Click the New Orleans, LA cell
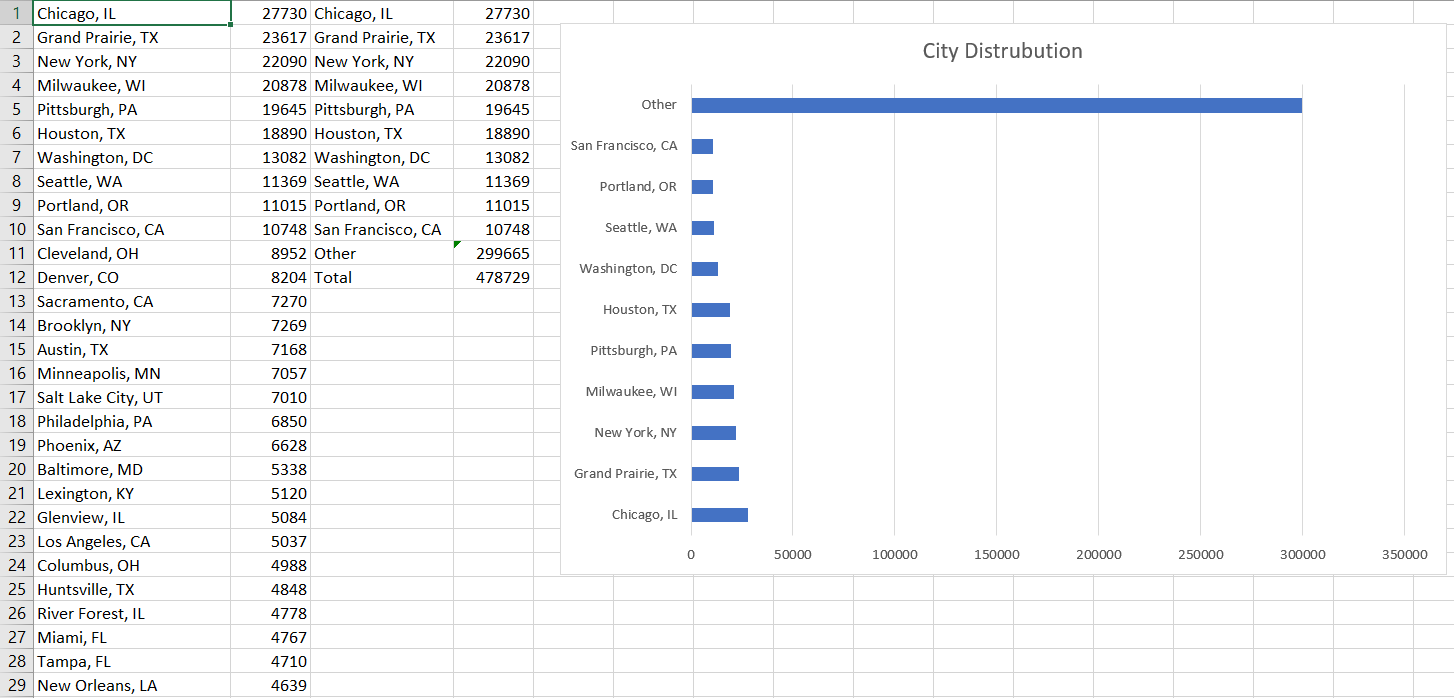This screenshot has width=1454, height=698. pyautogui.click(x=130, y=686)
